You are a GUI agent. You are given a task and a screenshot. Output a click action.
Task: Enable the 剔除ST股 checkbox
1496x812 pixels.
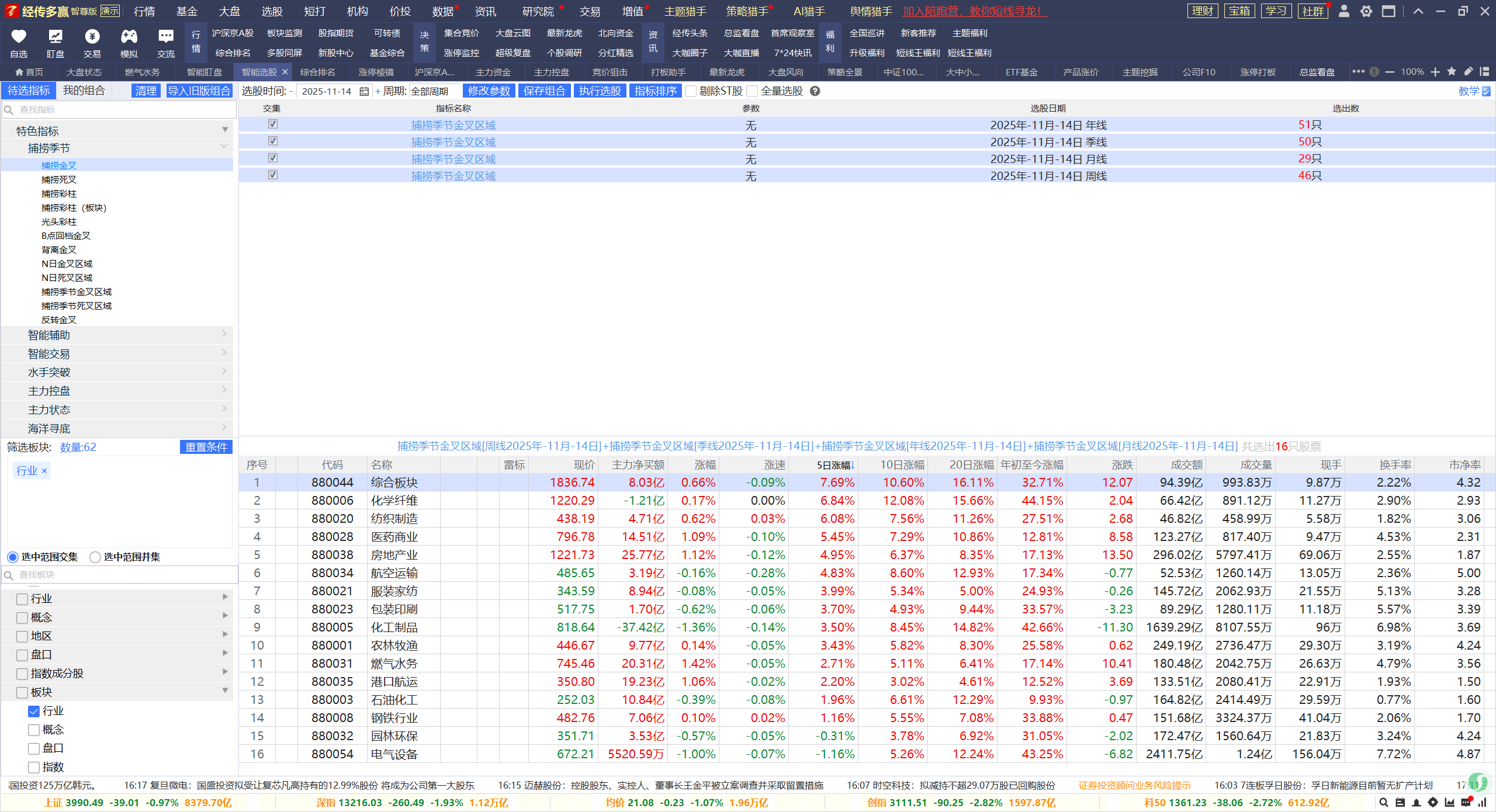tap(691, 91)
